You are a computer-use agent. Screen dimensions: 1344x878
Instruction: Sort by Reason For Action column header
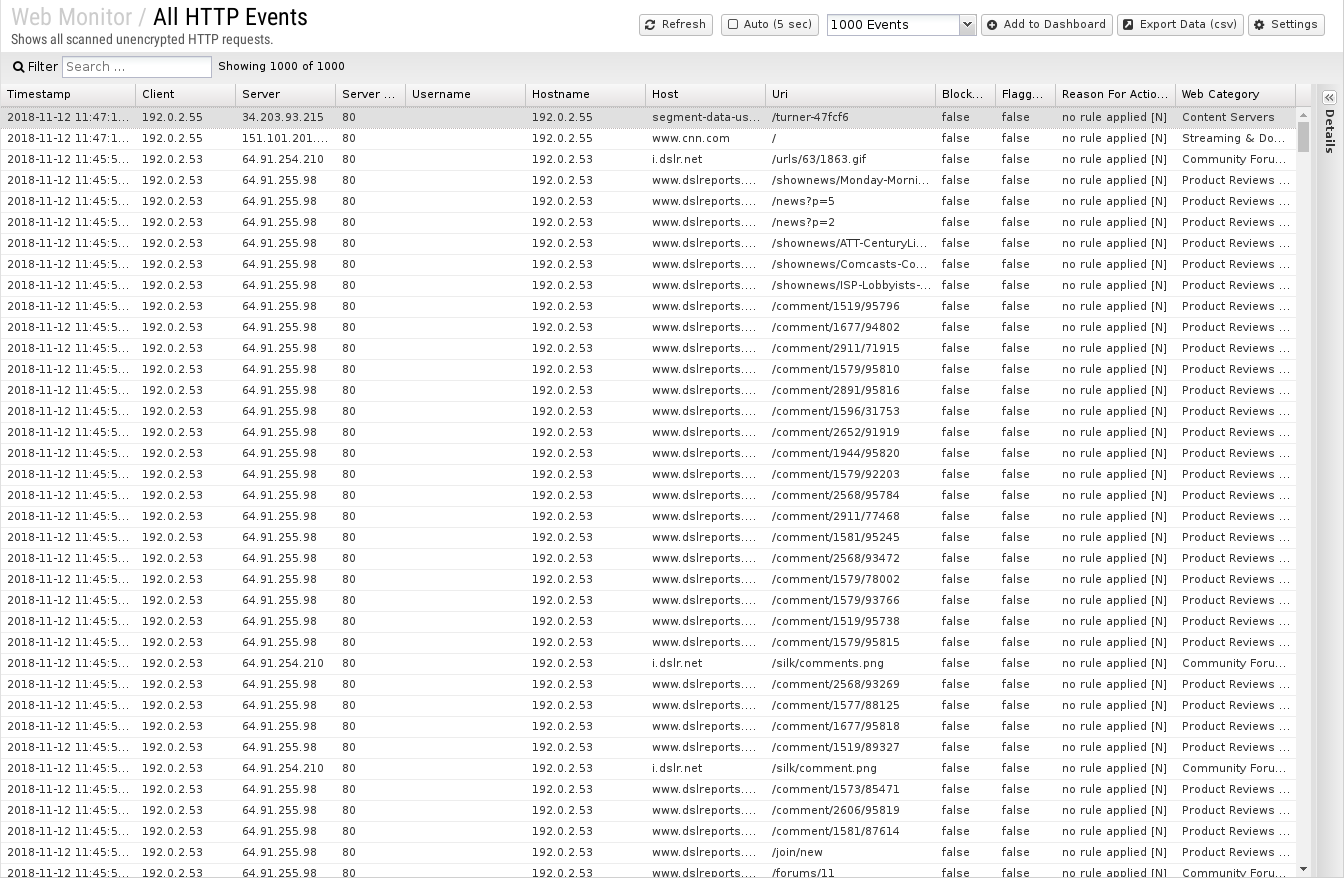1116,94
